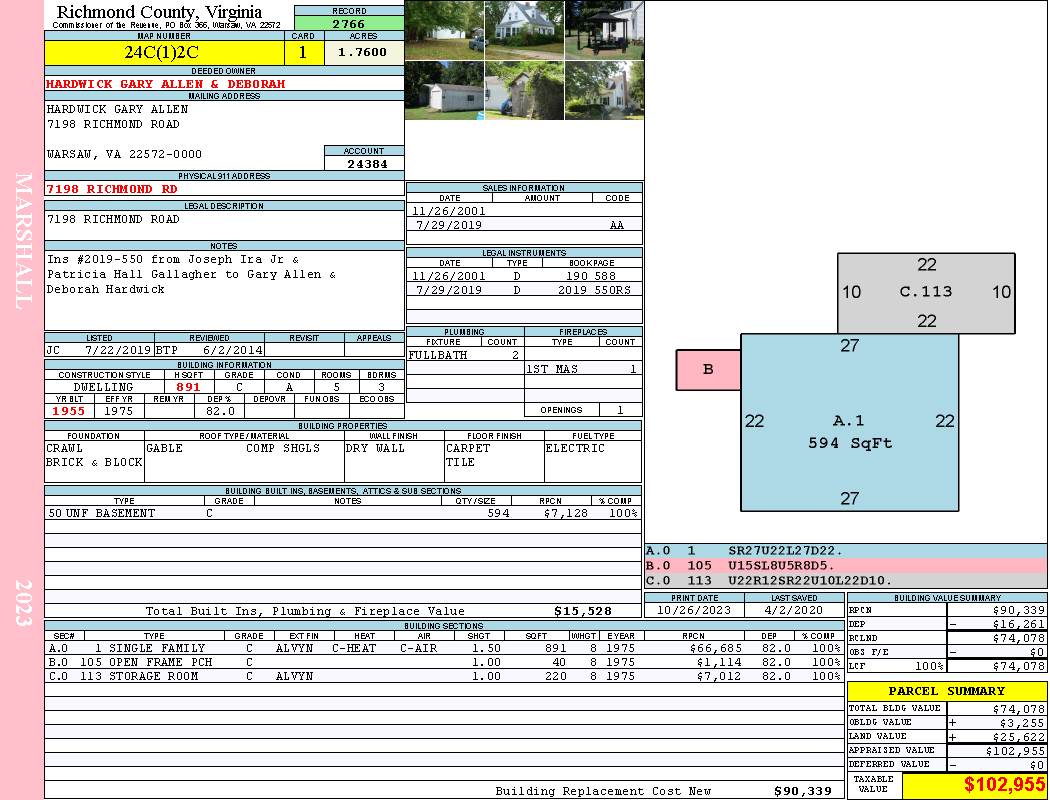
Task: Click the green record number 2766
Action: [348, 23]
